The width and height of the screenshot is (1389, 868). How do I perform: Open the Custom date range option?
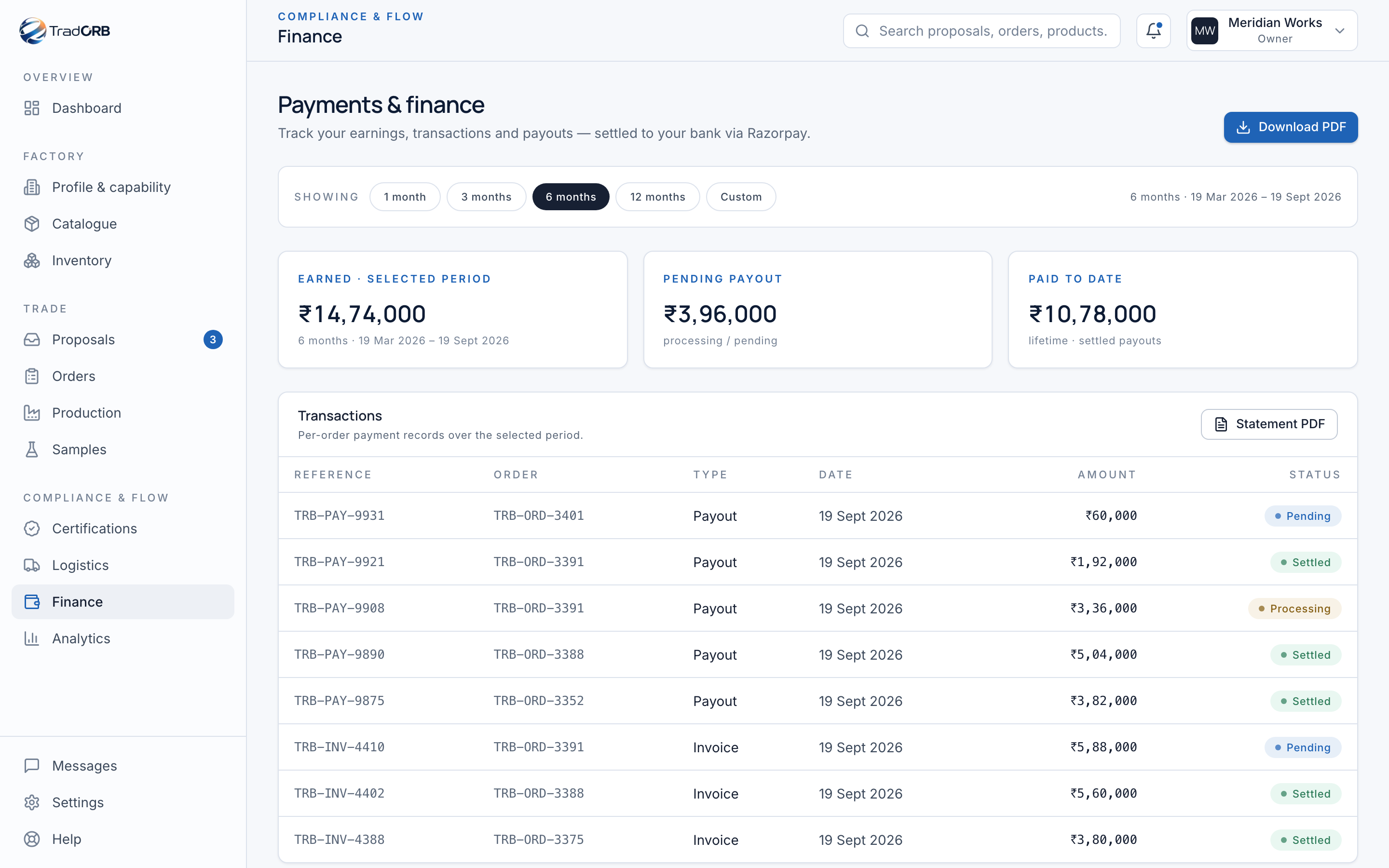[741, 197]
